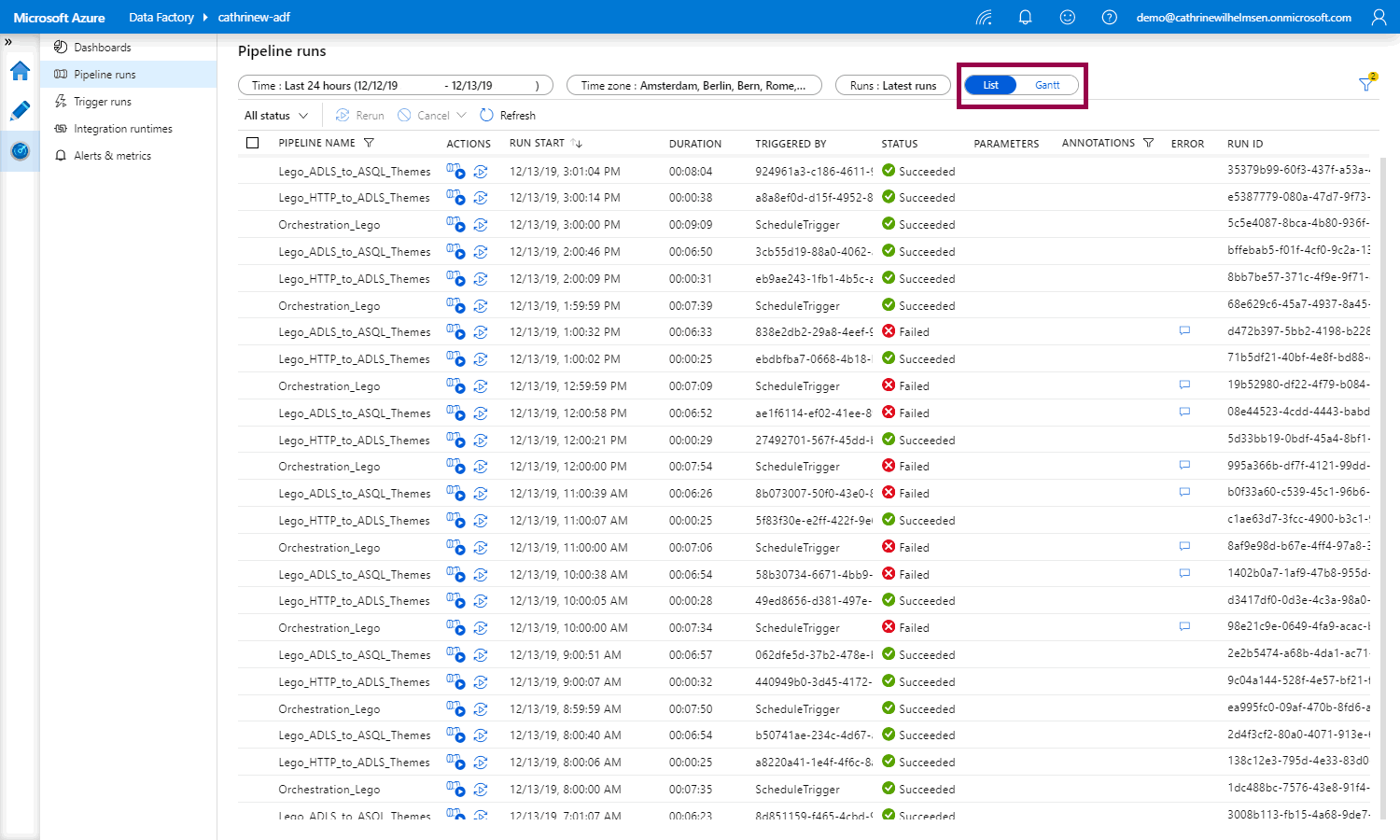1400x840 pixels.
Task: Open Integration runtimes in the sidebar
Action: pyautogui.click(x=122, y=129)
